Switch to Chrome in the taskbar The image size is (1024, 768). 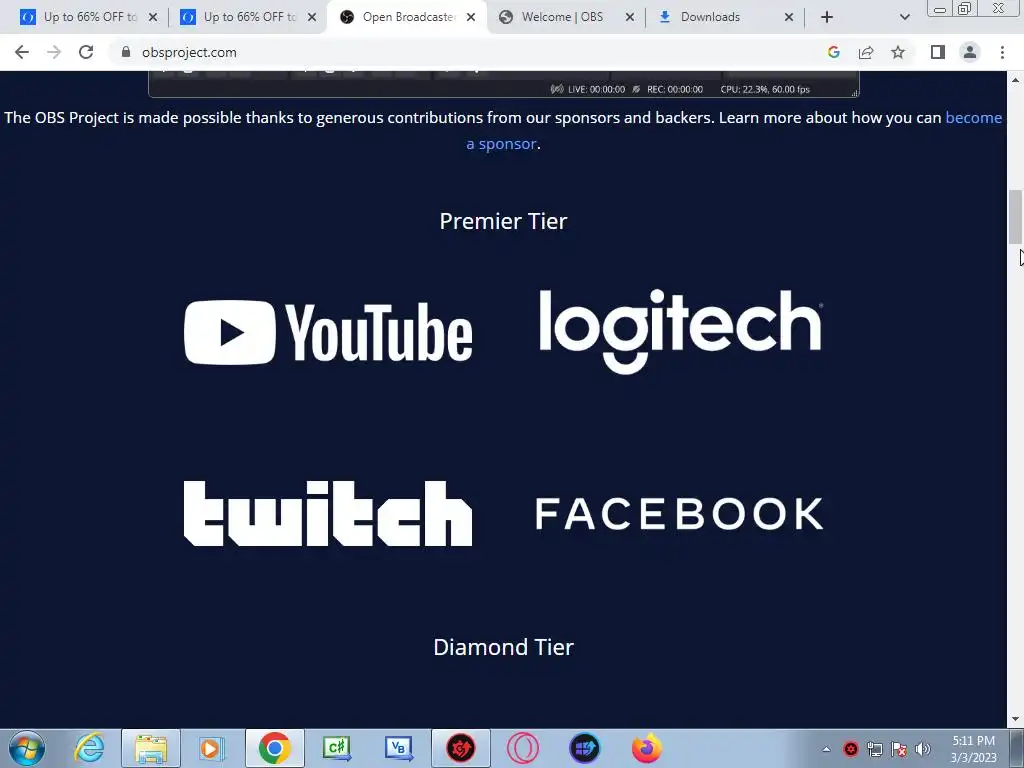[274, 748]
